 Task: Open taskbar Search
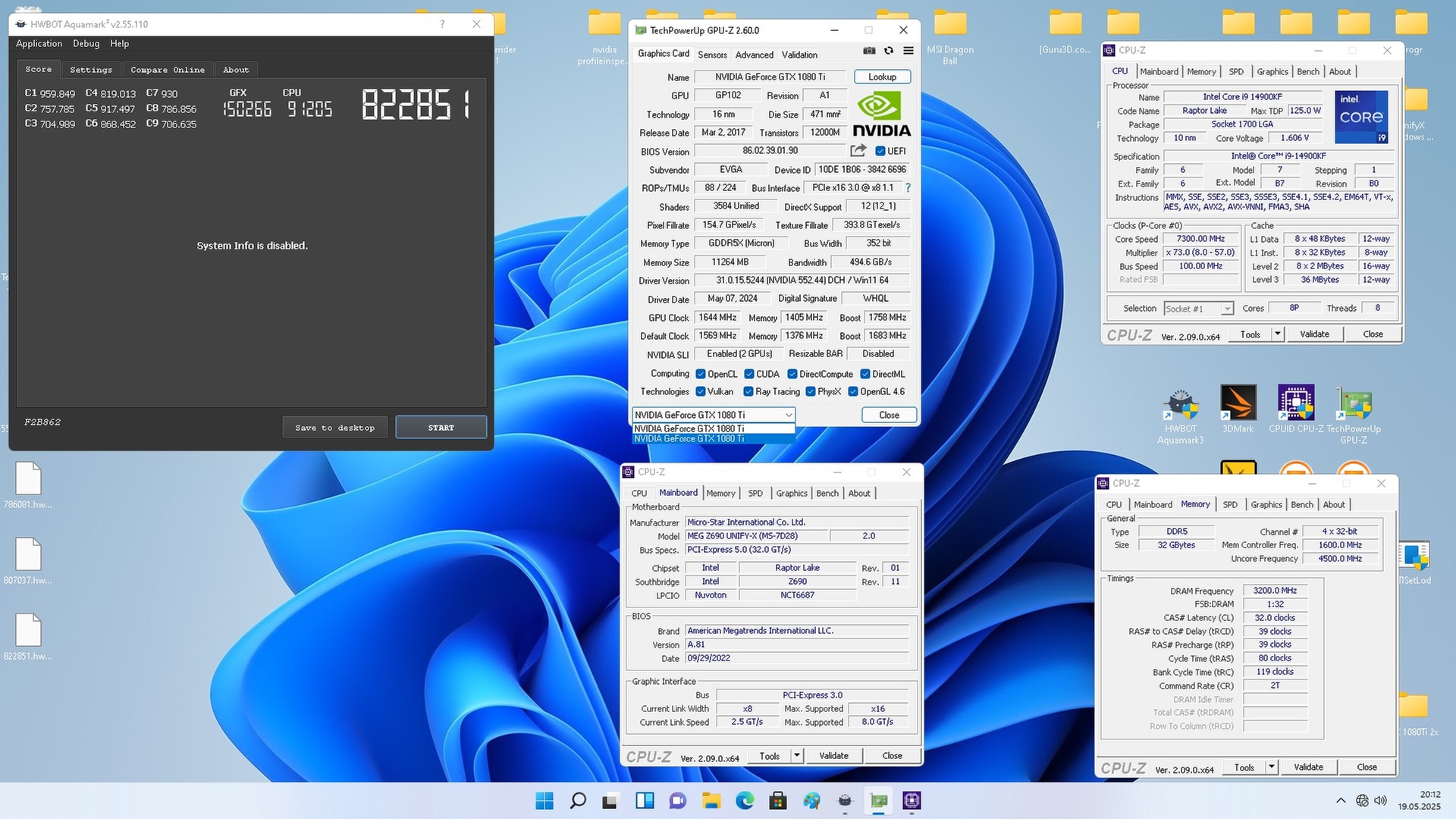[x=578, y=800]
